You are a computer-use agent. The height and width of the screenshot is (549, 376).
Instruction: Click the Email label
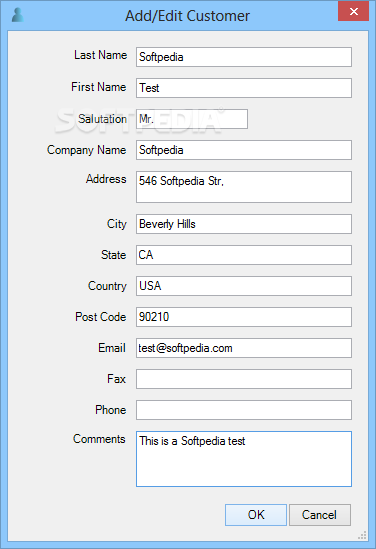pyautogui.click(x=112, y=348)
